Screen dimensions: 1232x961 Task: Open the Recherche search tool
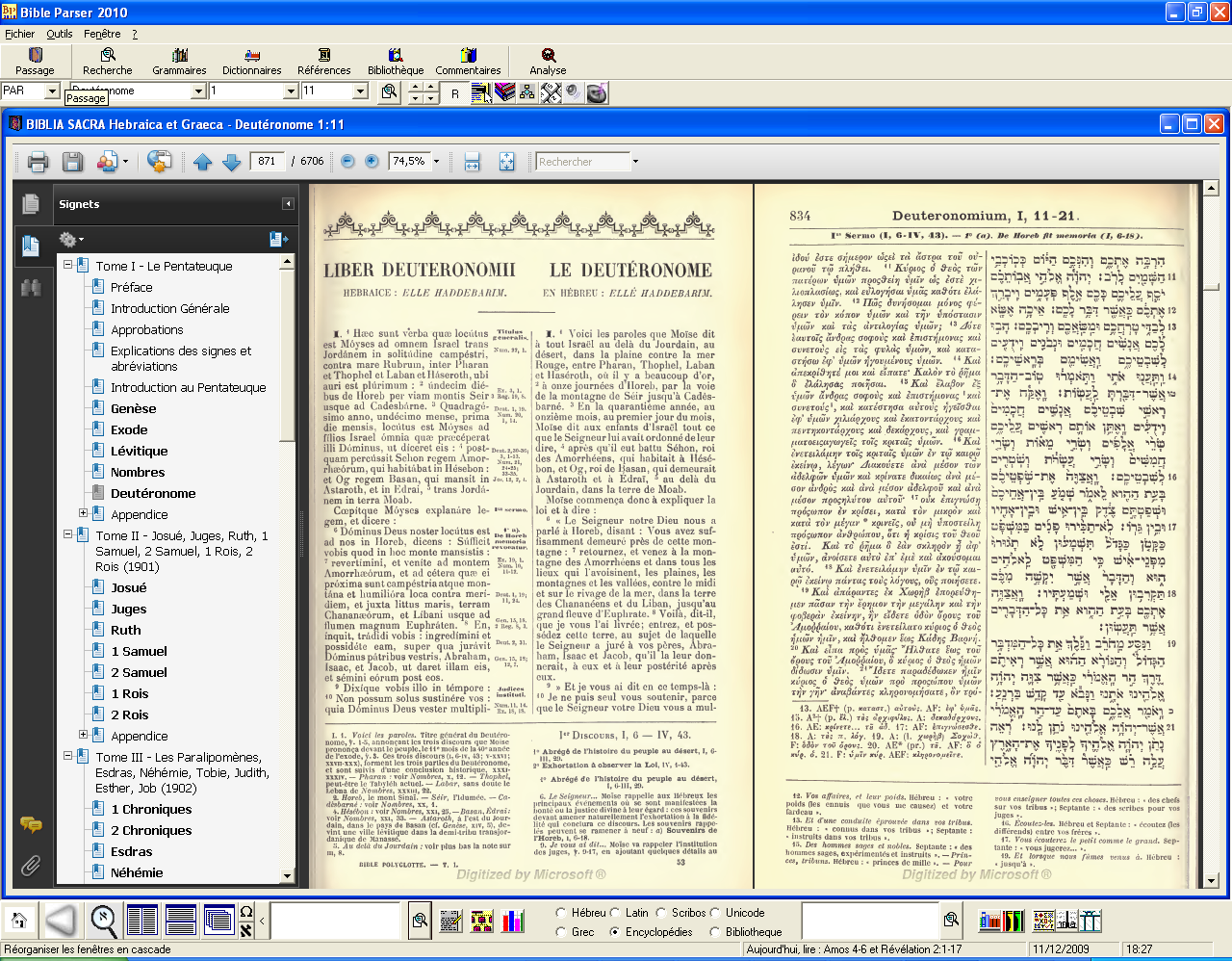tap(108, 62)
